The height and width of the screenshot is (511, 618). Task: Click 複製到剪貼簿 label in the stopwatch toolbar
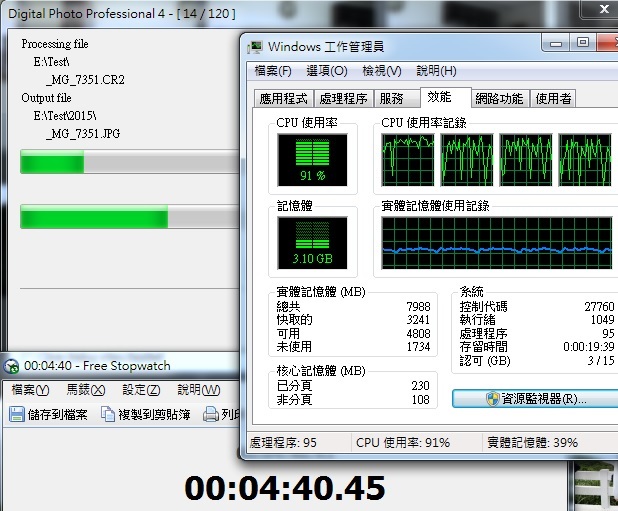pos(154,414)
